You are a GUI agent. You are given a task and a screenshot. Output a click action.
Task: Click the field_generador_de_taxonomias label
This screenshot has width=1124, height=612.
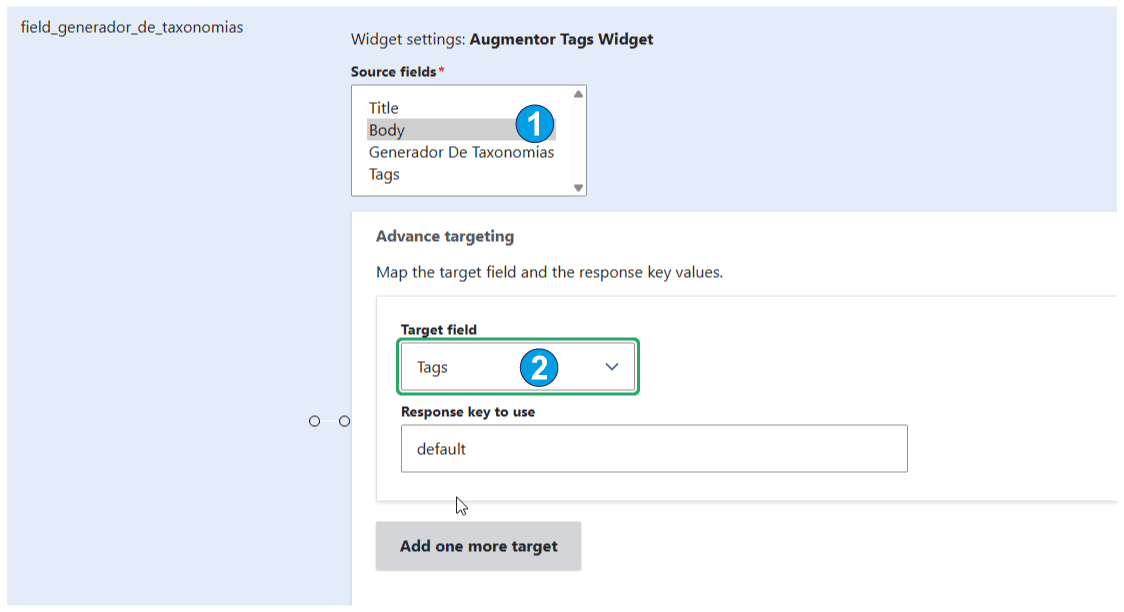point(132,27)
